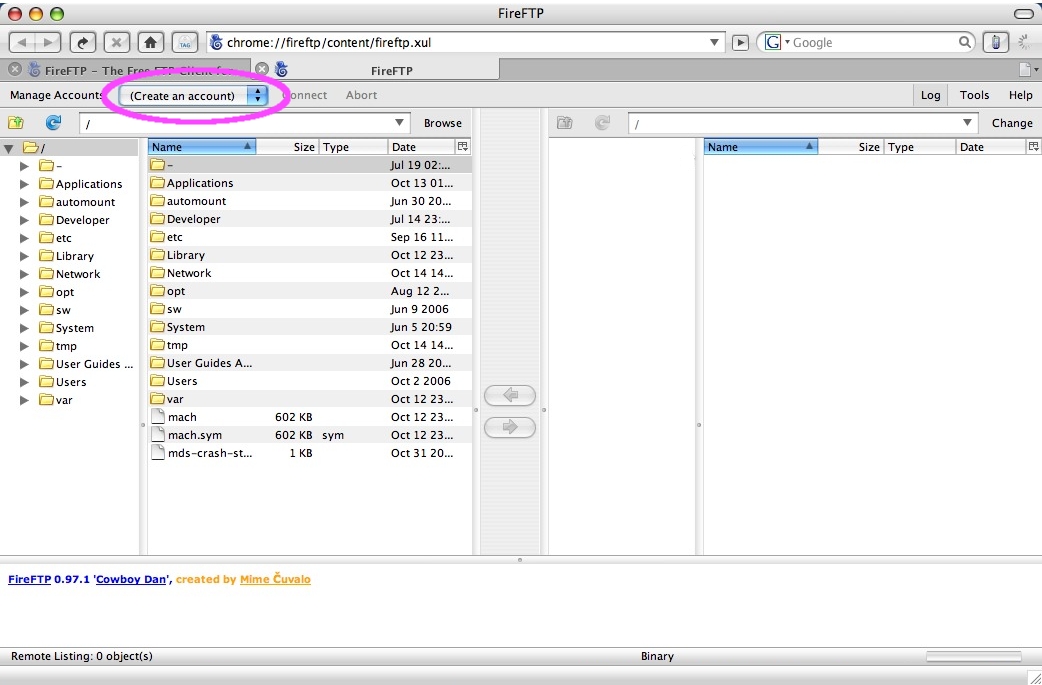This screenshot has width=1042, height=685.
Task: Open the remote path dropdown arrow
Action: point(968,123)
